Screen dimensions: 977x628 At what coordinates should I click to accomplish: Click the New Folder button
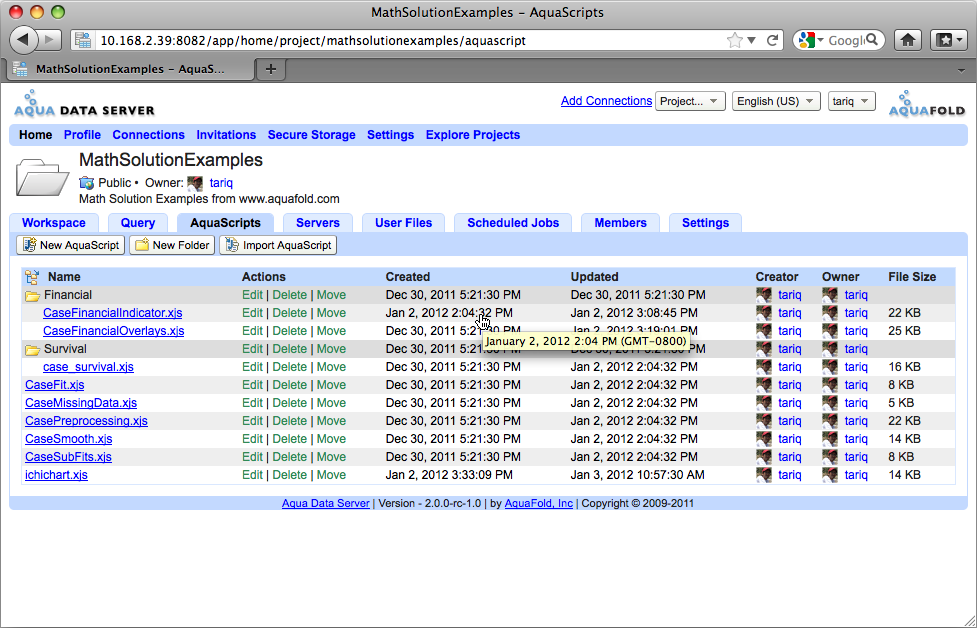pyautogui.click(x=172, y=245)
